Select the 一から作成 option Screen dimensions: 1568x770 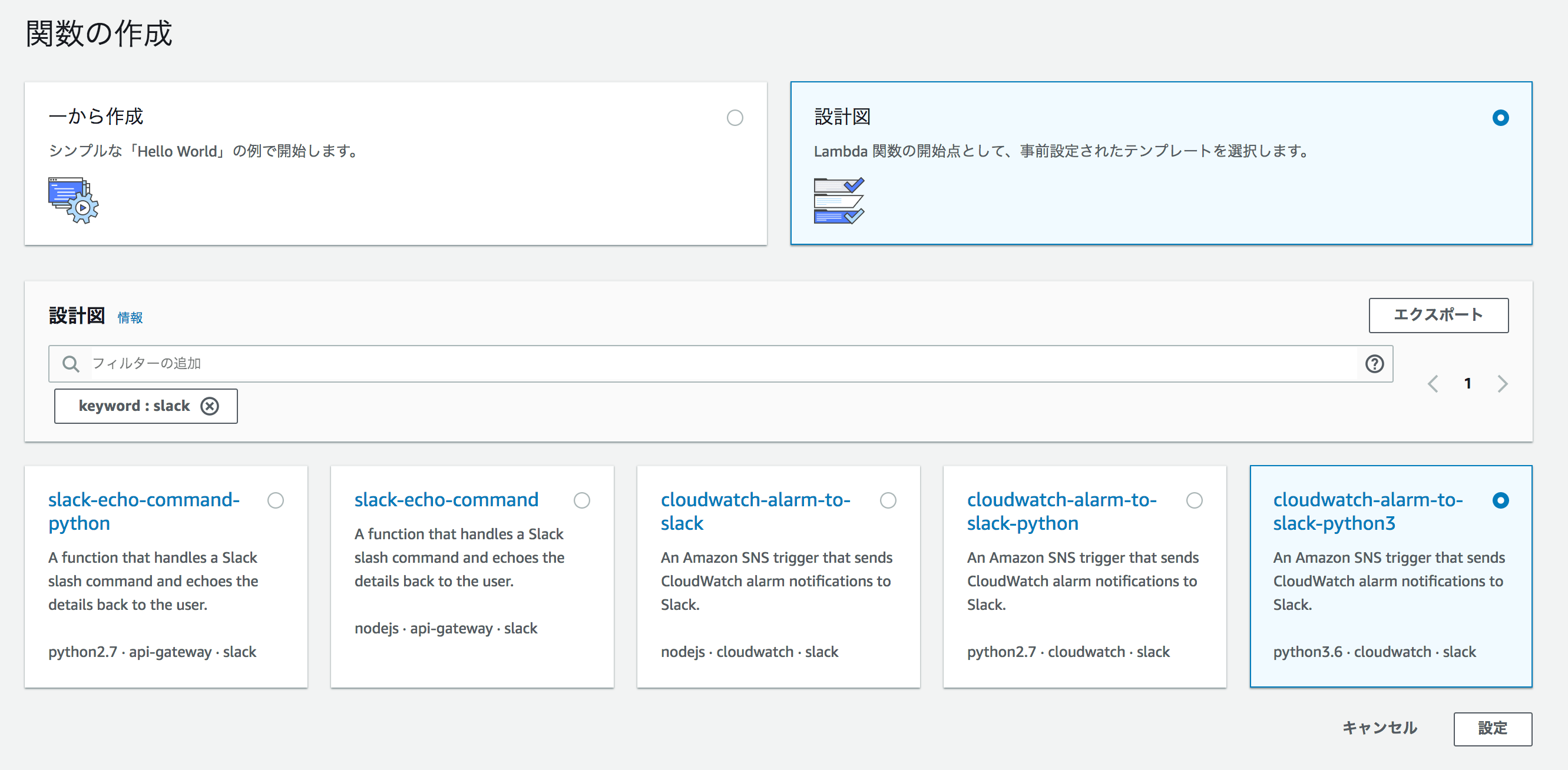[735, 117]
